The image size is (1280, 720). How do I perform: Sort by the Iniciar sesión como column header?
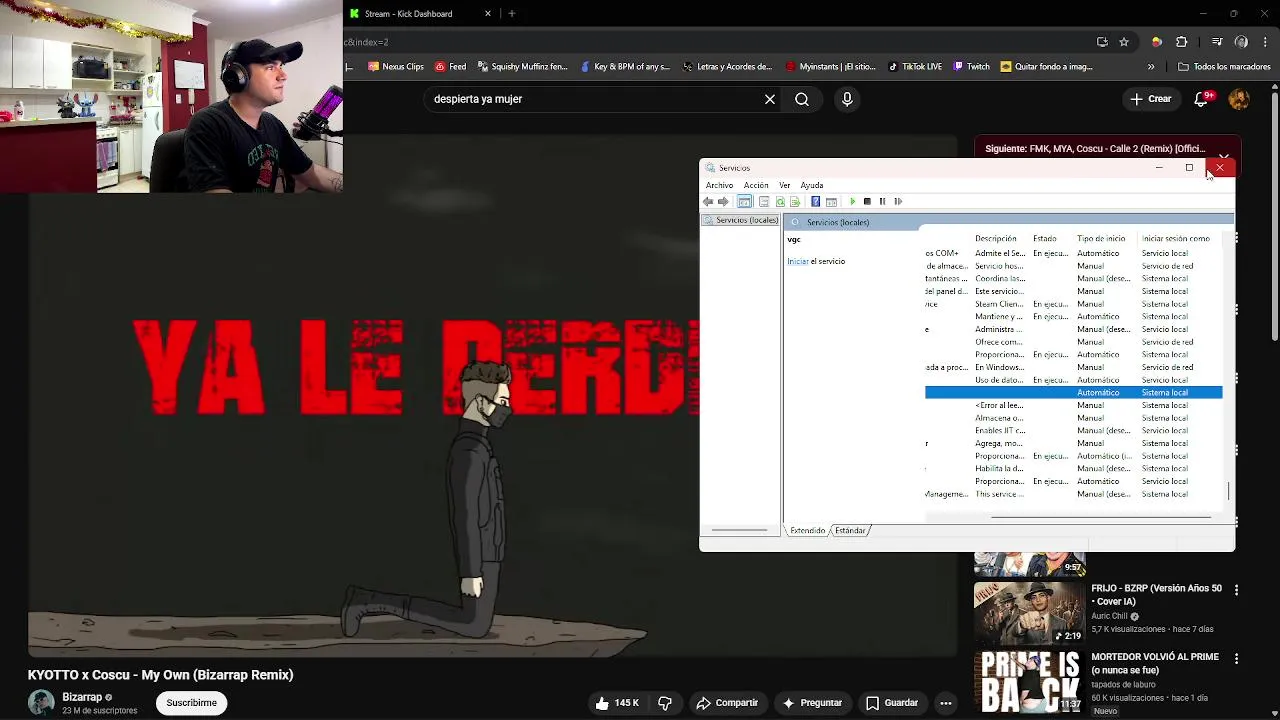click(x=1176, y=239)
